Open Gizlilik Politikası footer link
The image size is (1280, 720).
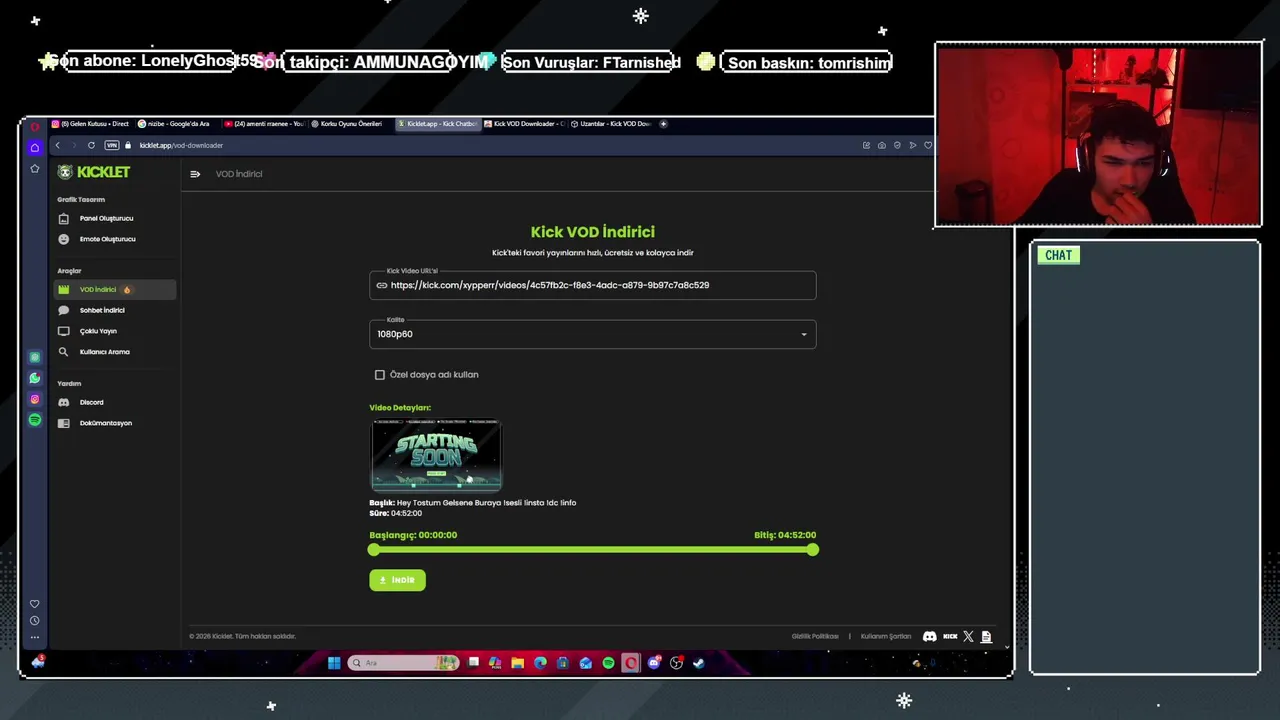point(815,636)
